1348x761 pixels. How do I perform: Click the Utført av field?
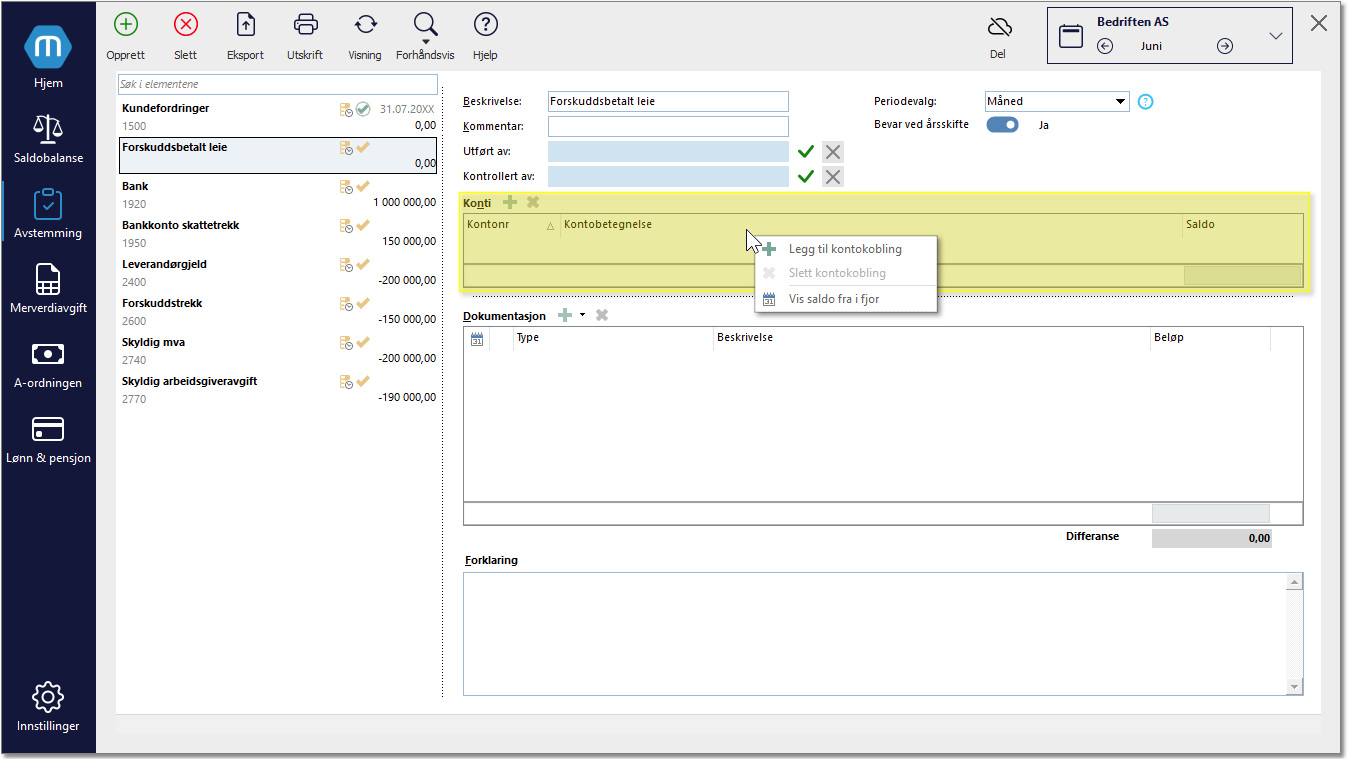click(668, 152)
